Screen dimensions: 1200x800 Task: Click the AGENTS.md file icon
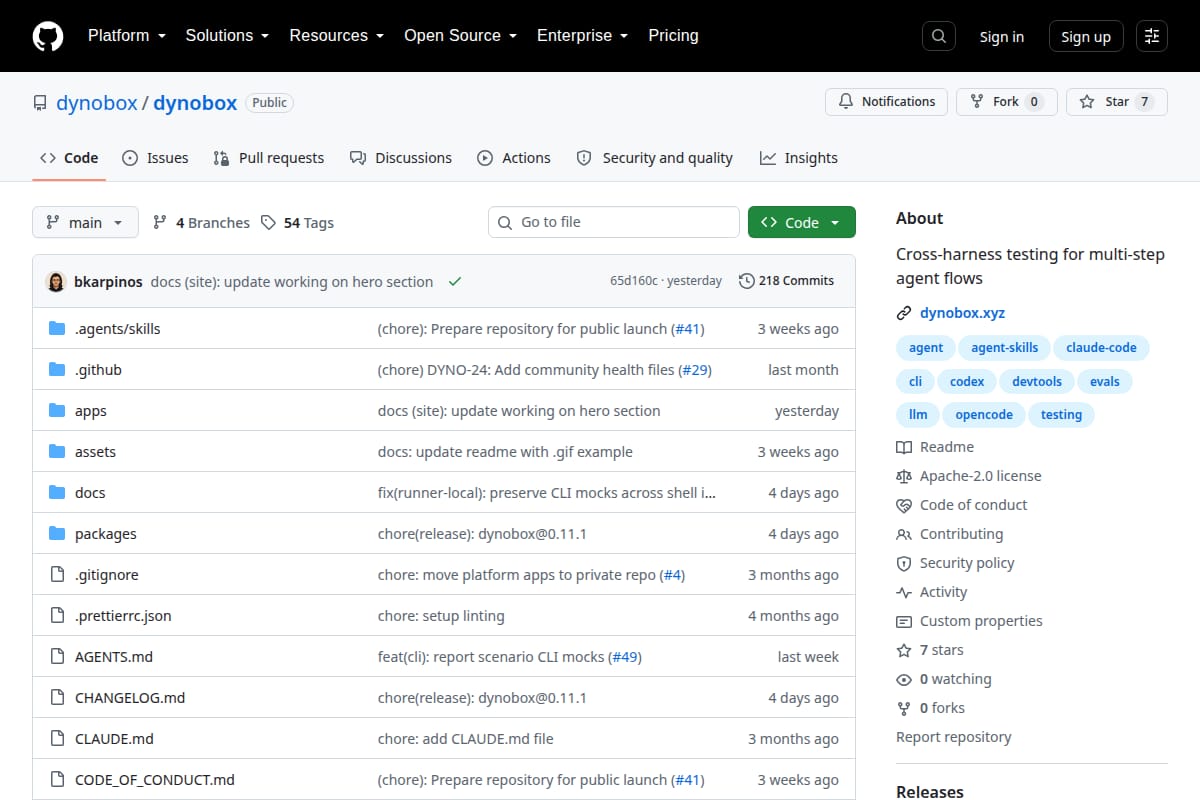pos(57,656)
